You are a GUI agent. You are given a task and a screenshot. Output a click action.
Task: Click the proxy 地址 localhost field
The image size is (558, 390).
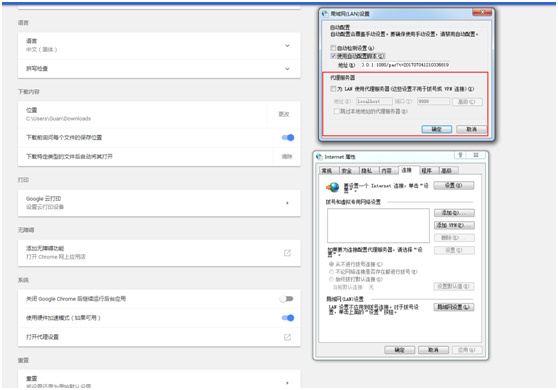374,101
